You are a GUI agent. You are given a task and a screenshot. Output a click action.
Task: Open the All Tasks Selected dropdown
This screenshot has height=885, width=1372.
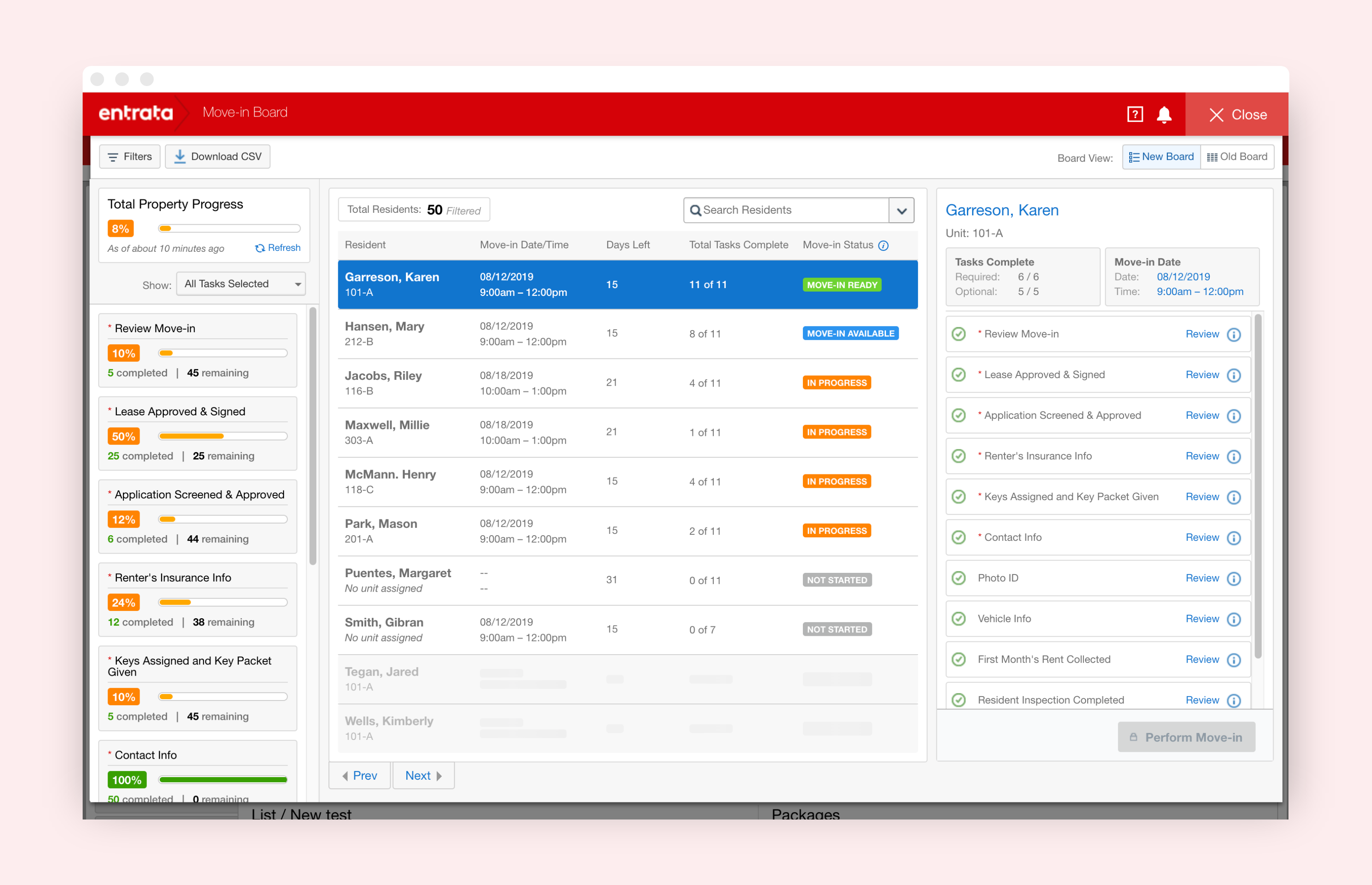(x=241, y=284)
